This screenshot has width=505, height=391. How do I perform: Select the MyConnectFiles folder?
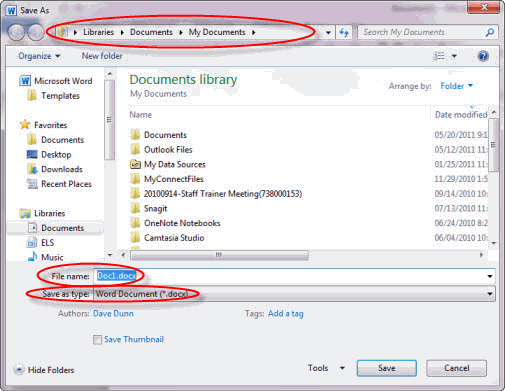[167, 179]
